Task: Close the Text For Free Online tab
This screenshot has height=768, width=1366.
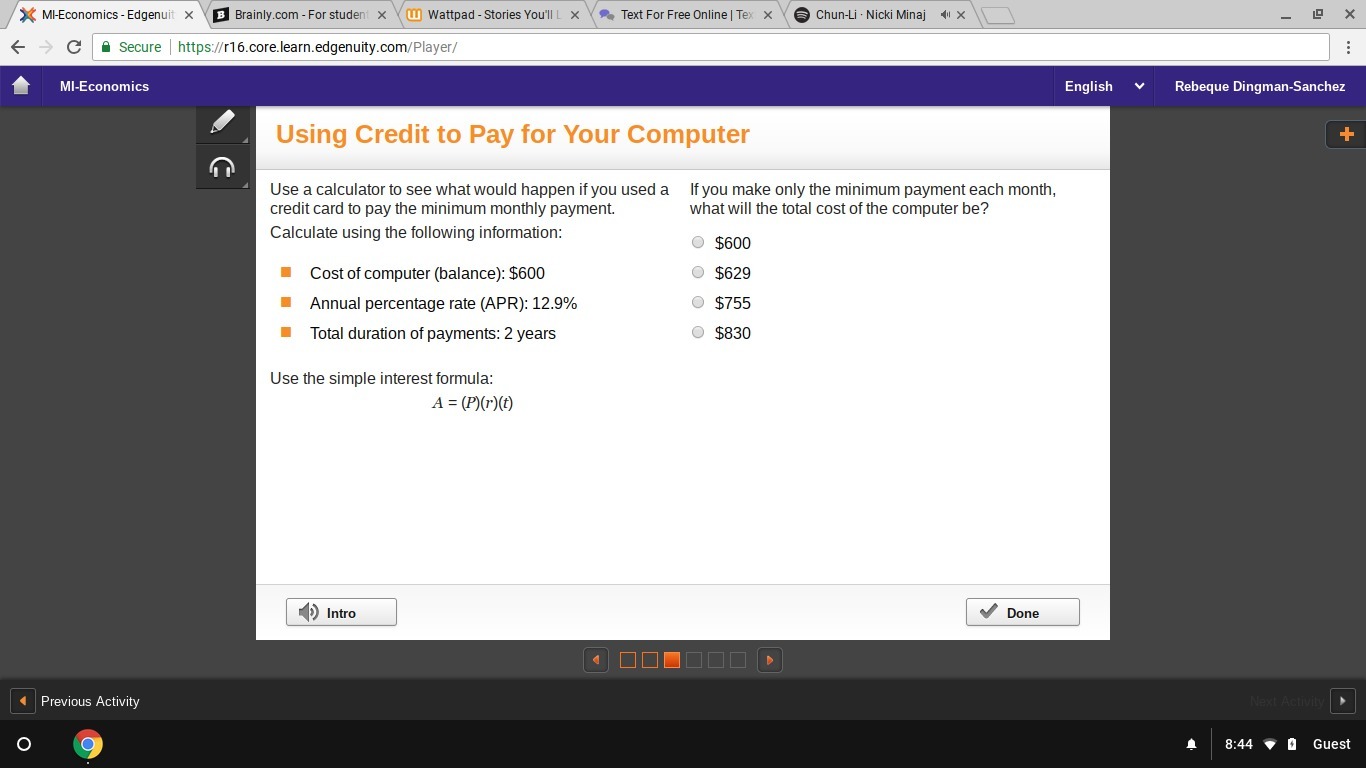Action: [x=767, y=15]
